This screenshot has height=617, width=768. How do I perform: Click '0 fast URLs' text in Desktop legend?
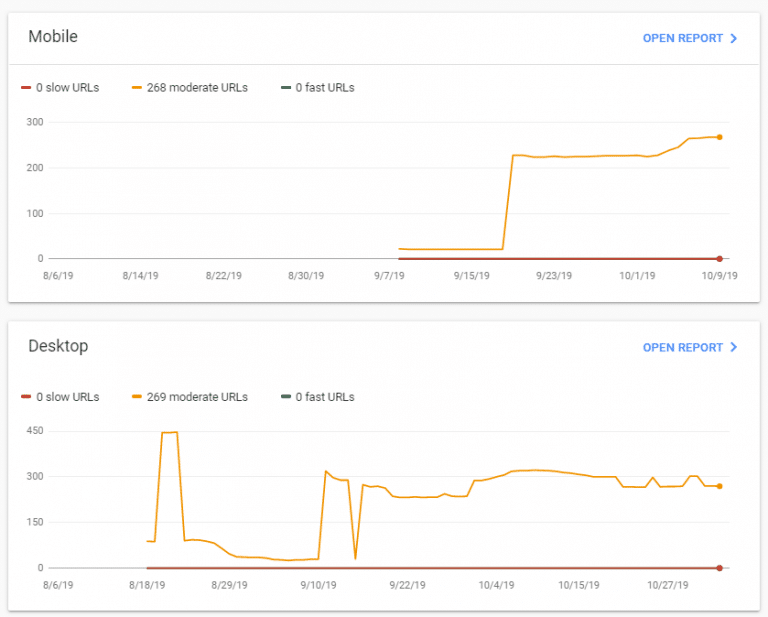(x=324, y=397)
